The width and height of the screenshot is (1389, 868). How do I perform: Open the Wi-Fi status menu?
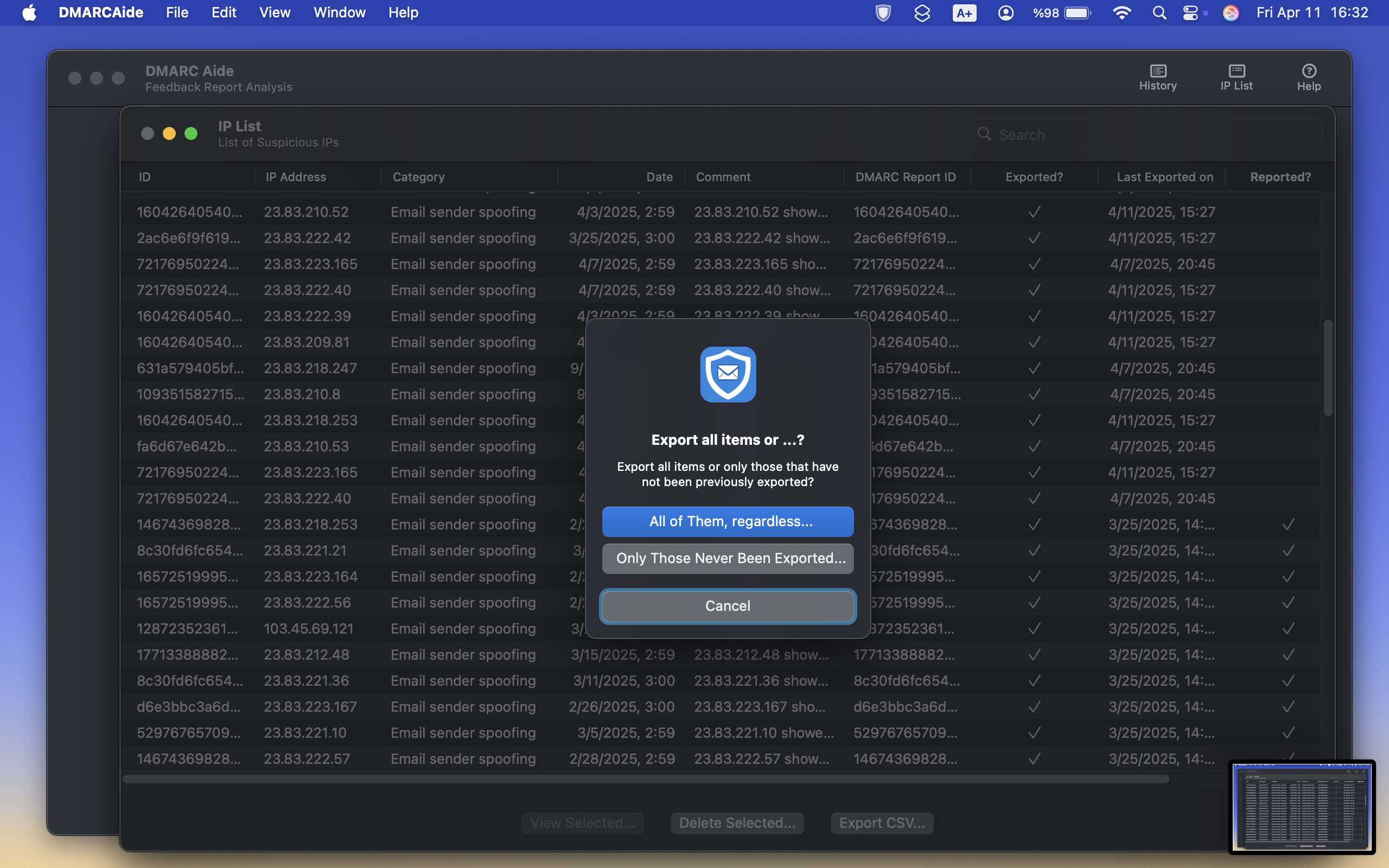coord(1122,12)
